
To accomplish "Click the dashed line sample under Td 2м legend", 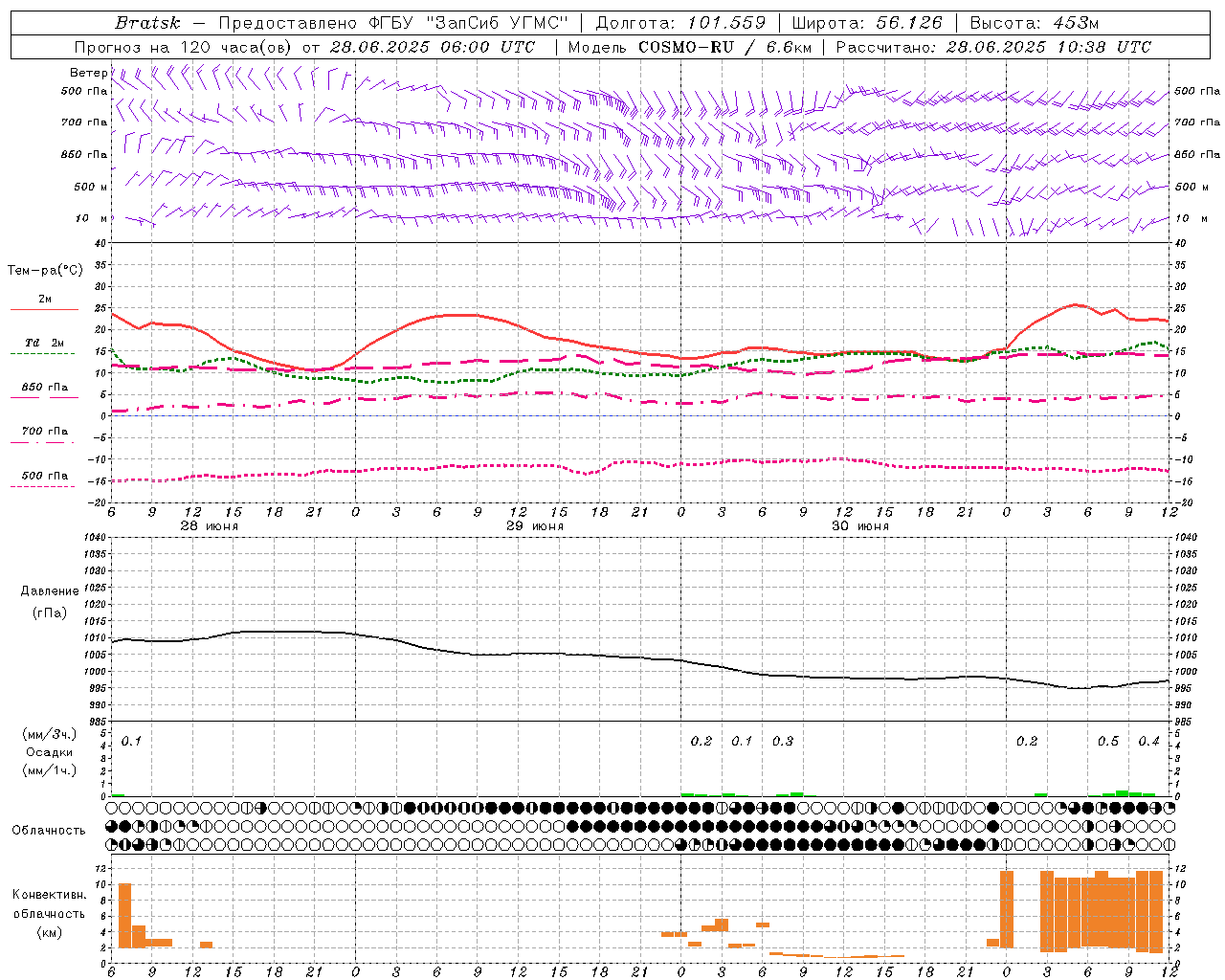I will 43,353.
